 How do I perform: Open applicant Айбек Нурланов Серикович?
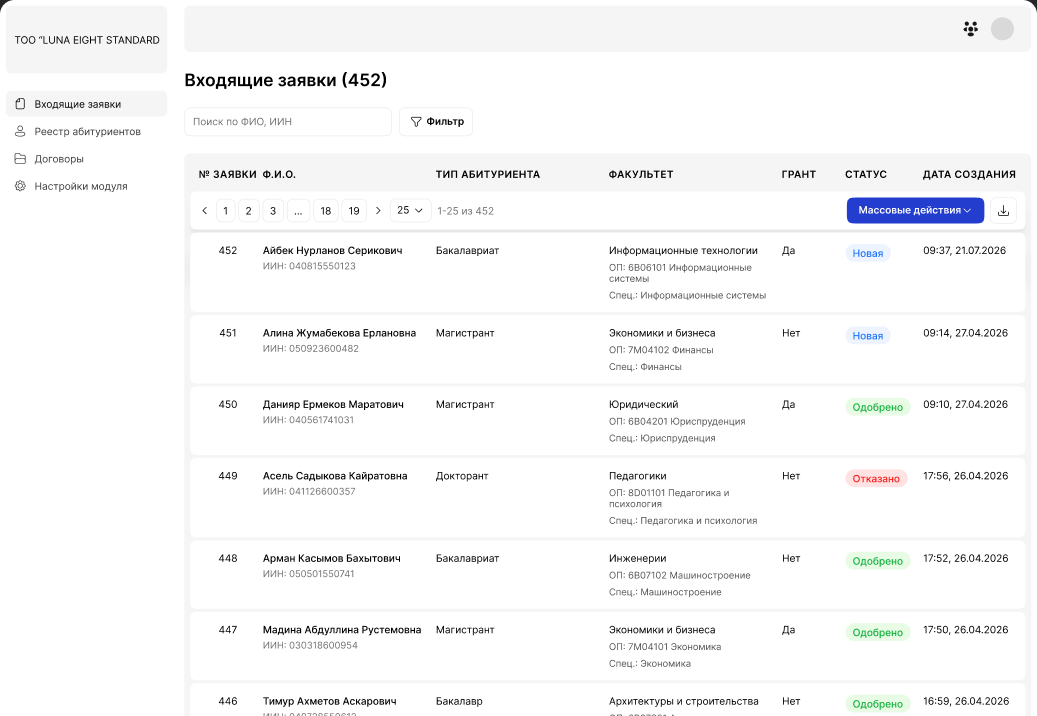pos(333,251)
